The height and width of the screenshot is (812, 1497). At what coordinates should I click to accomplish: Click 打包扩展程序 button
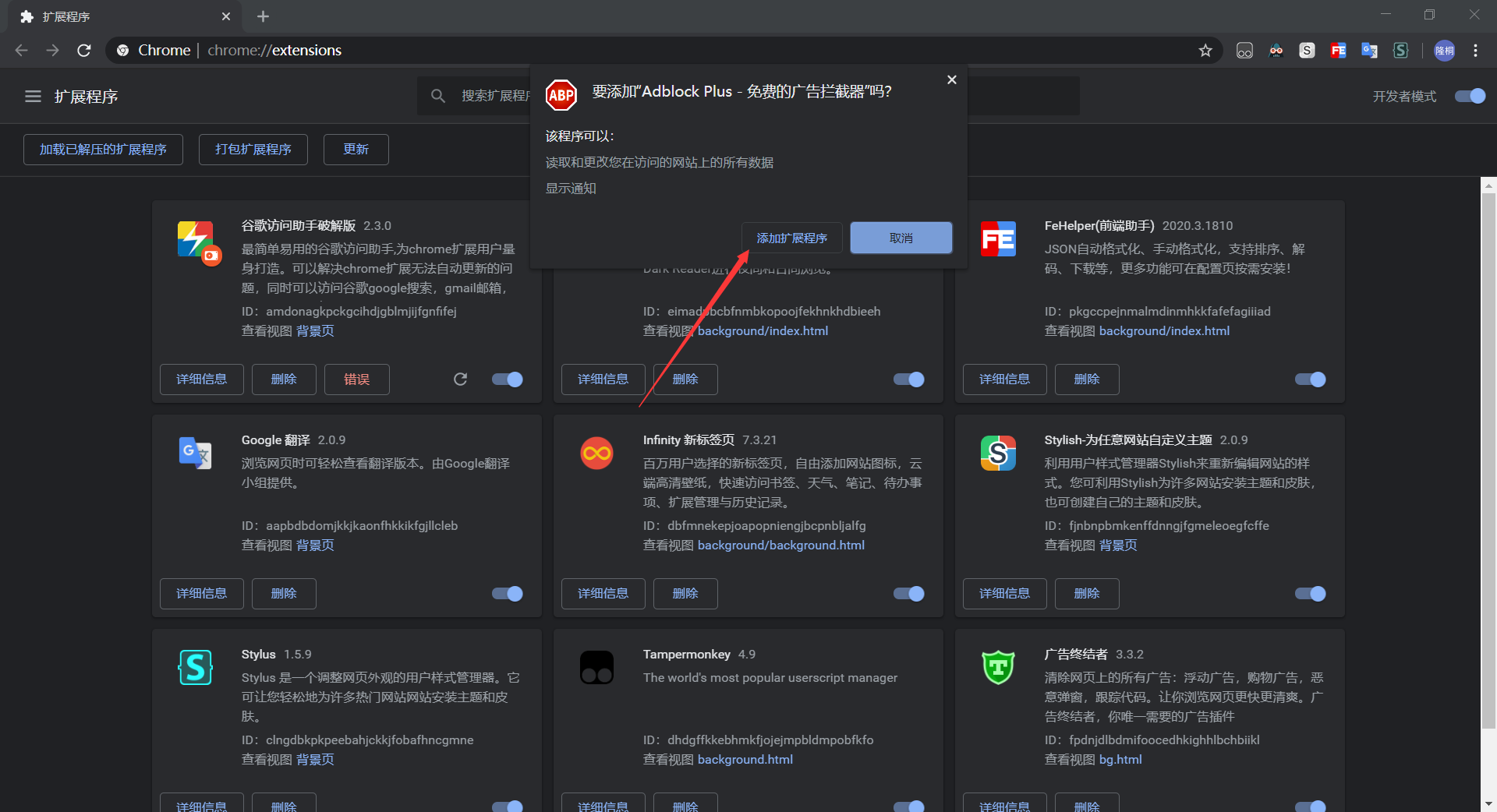pos(253,150)
